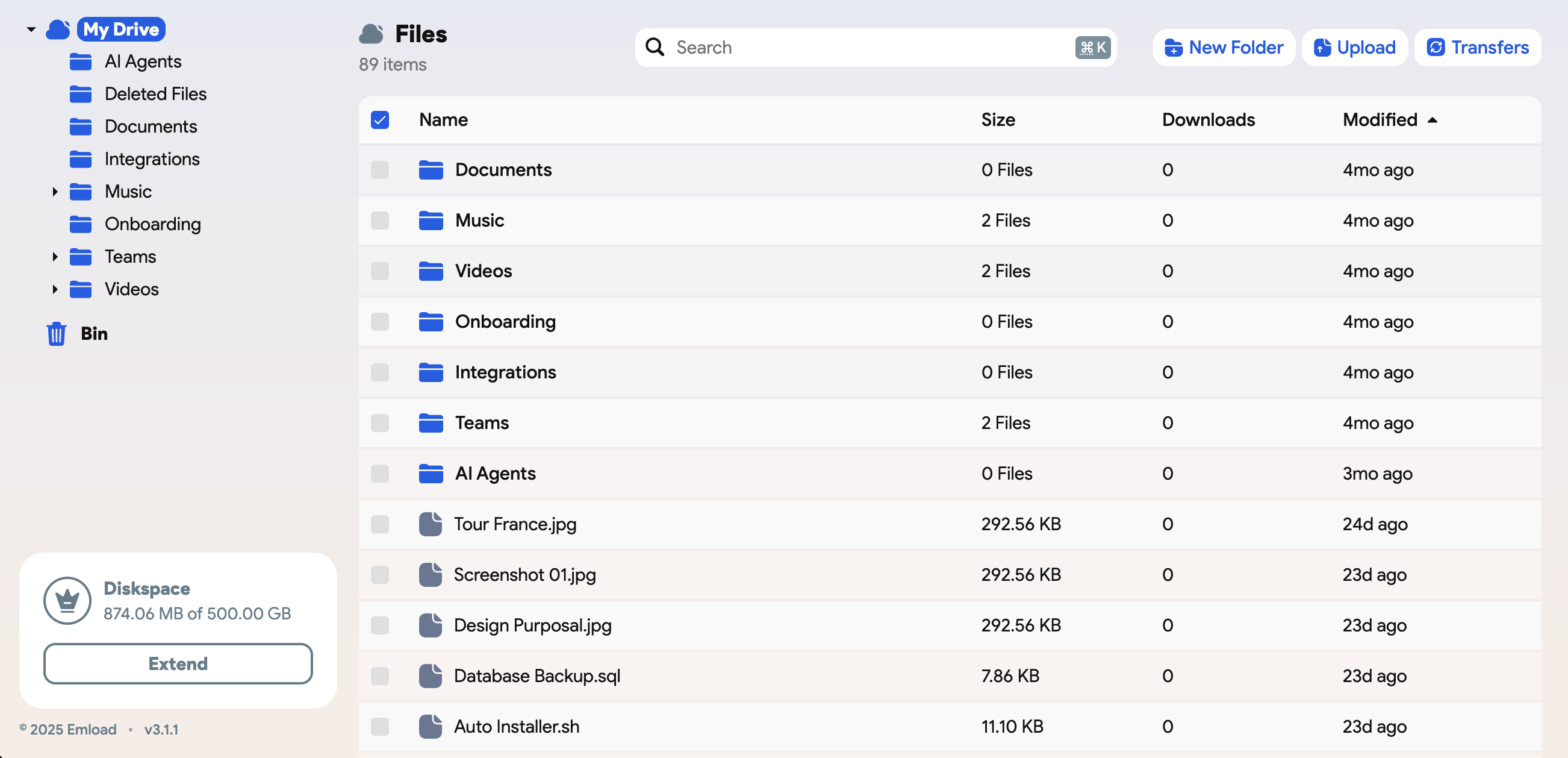Screen dimensions: 1568x758
Task: Expand the Teams folder in sidebar
Action: pos(55,257)
